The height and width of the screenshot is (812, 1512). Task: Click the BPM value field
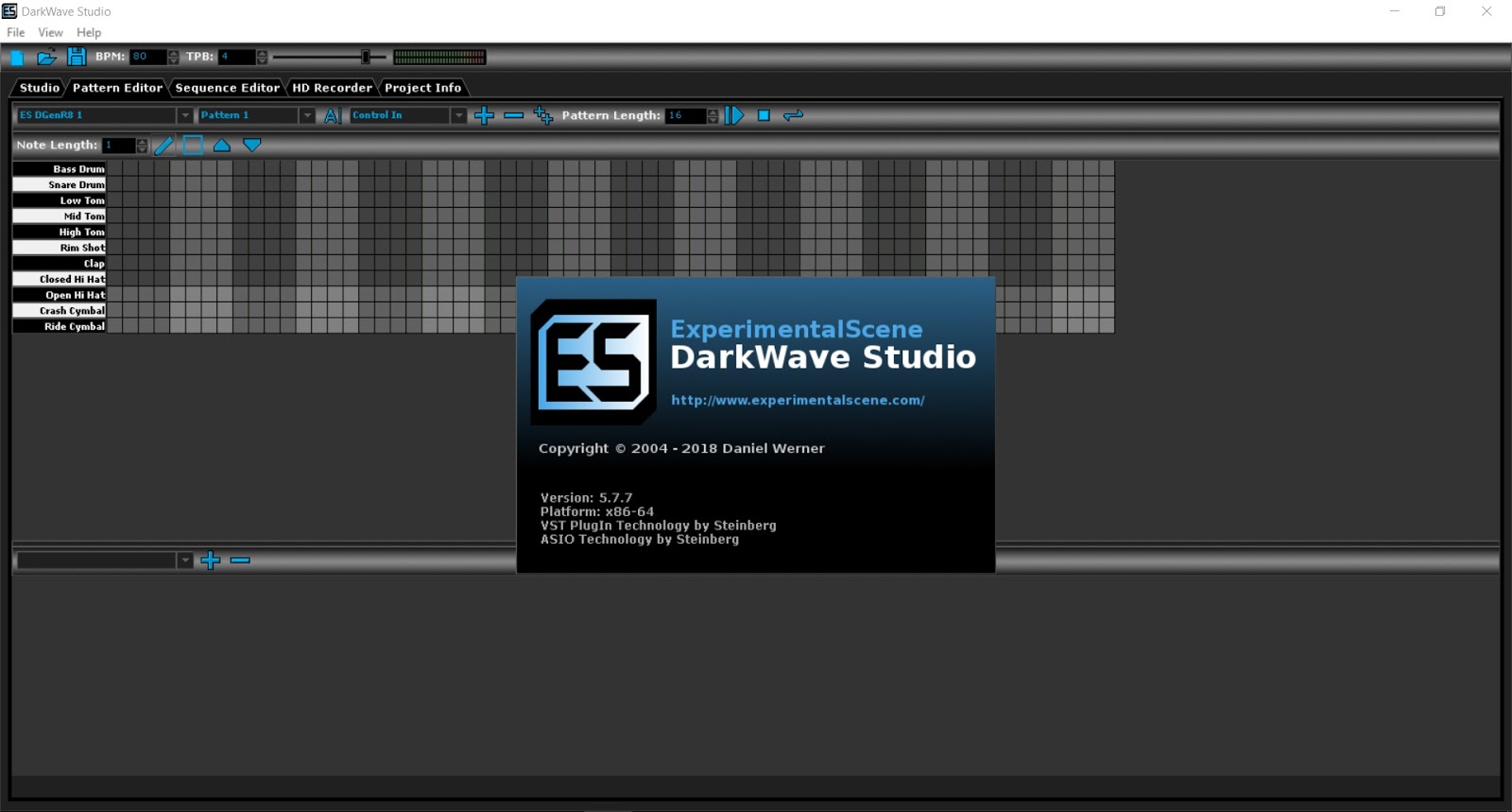coord(148,57)
